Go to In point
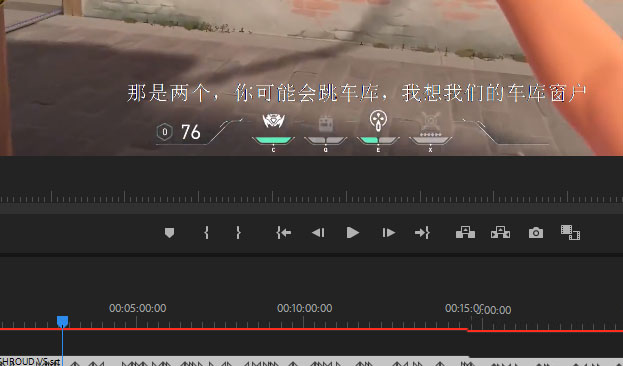The width and height of the screenshot is (623, 366). [x=284, y=232]
